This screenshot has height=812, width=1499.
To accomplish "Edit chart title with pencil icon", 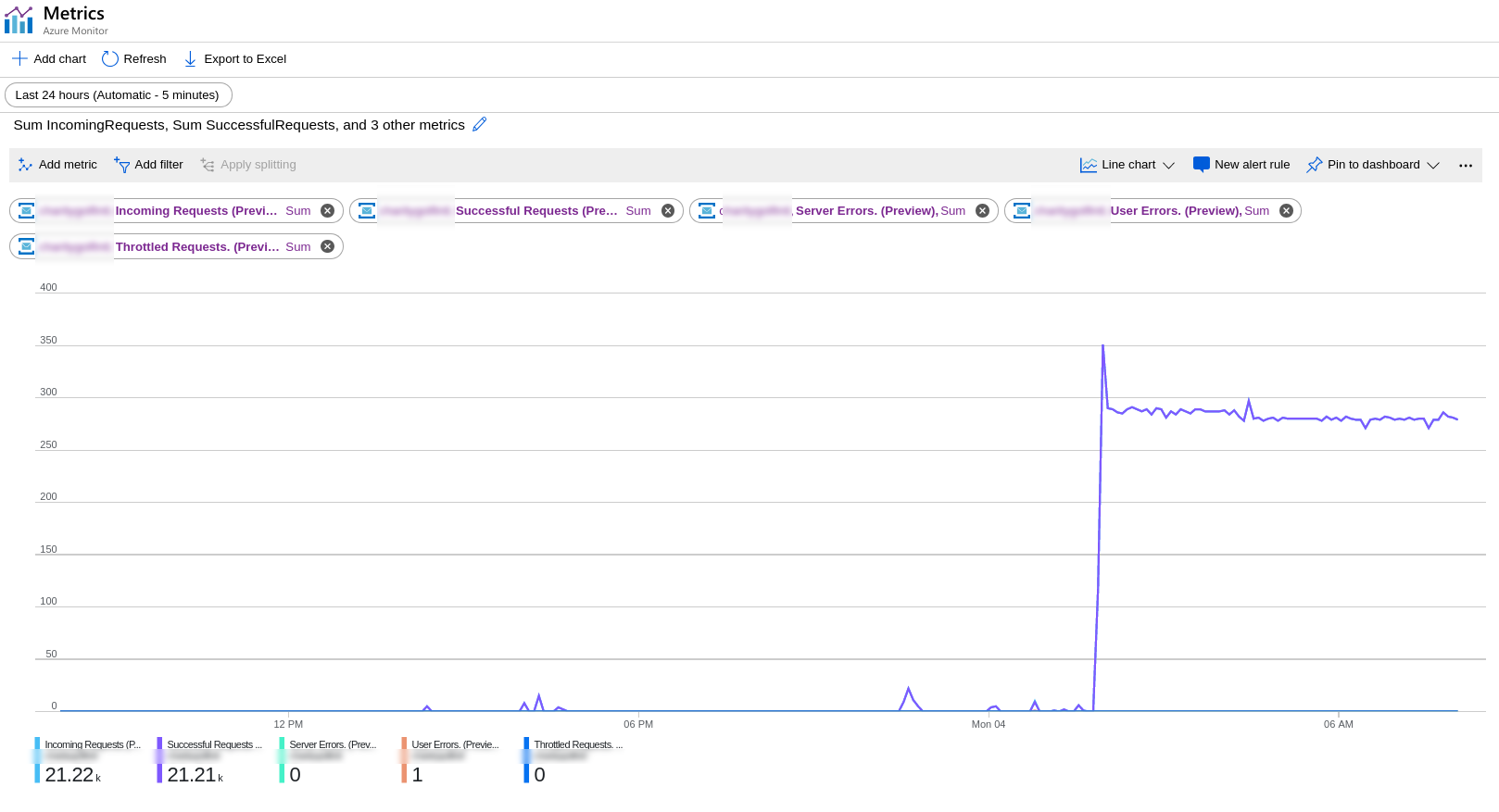I will click(480, 124).
